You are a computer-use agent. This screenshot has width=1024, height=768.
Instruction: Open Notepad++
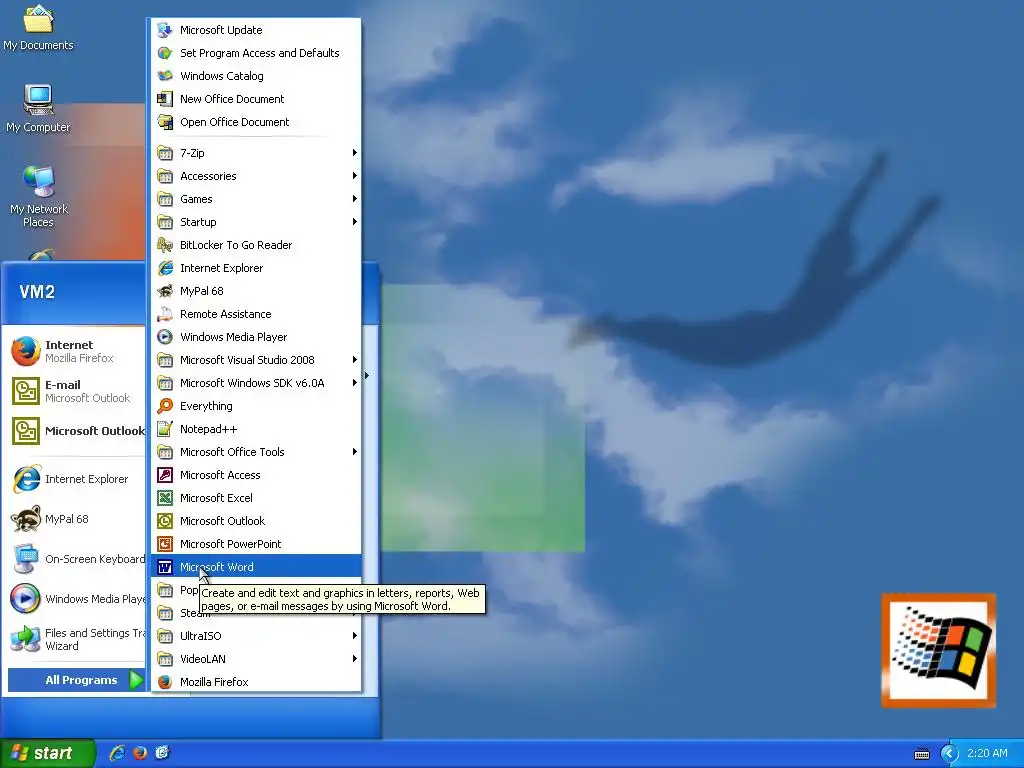tap(256, 429)
